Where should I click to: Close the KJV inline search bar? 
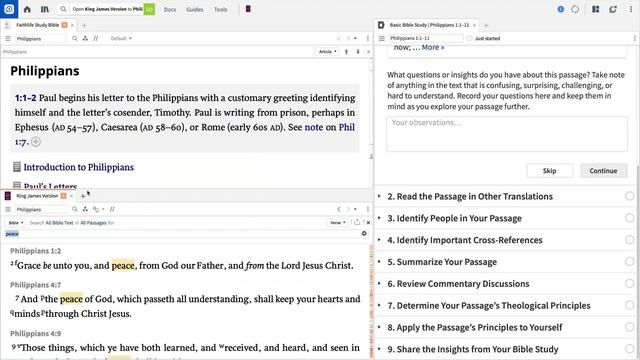368,222
